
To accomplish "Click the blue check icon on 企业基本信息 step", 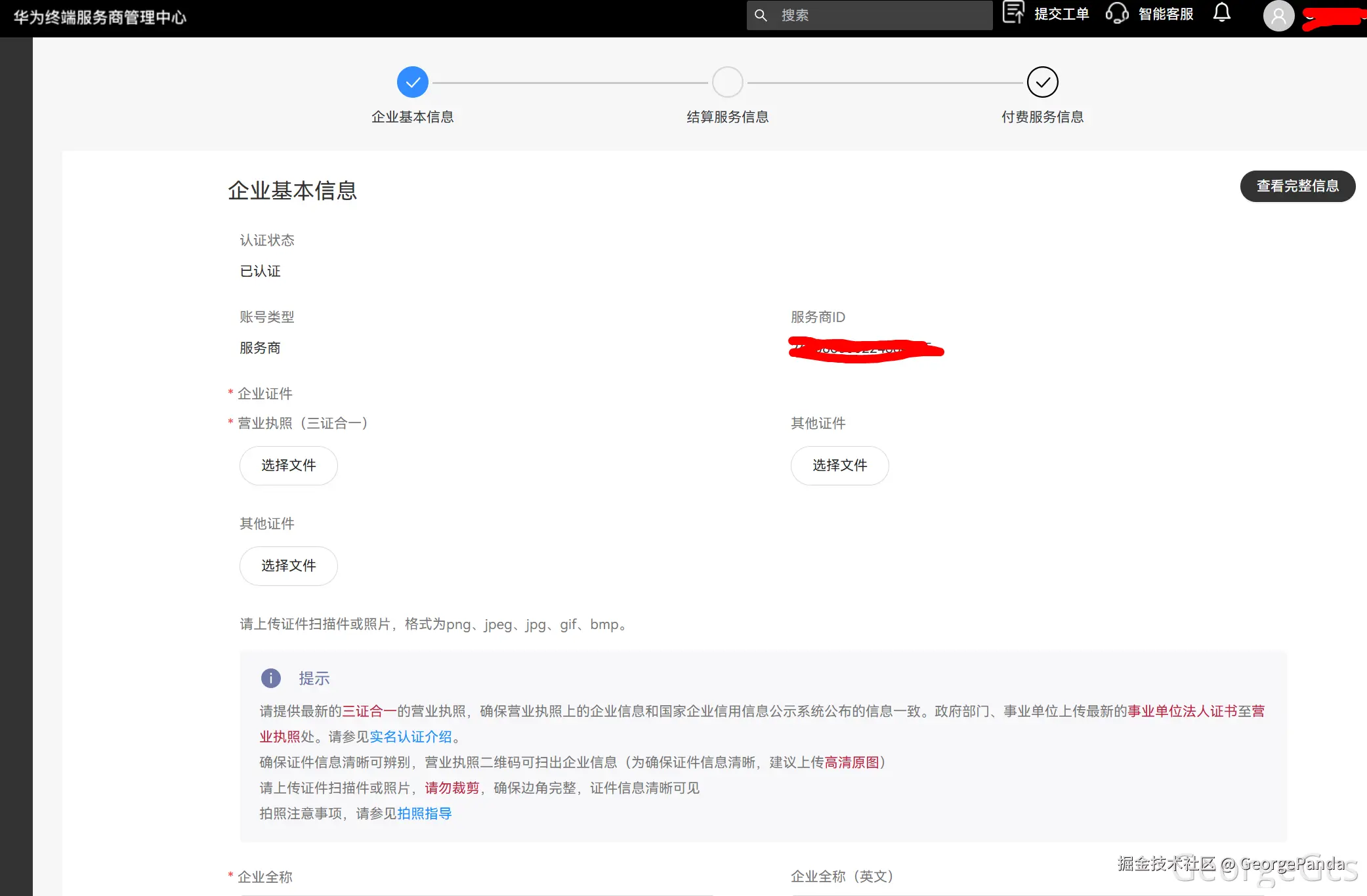I will pos(412,81).
